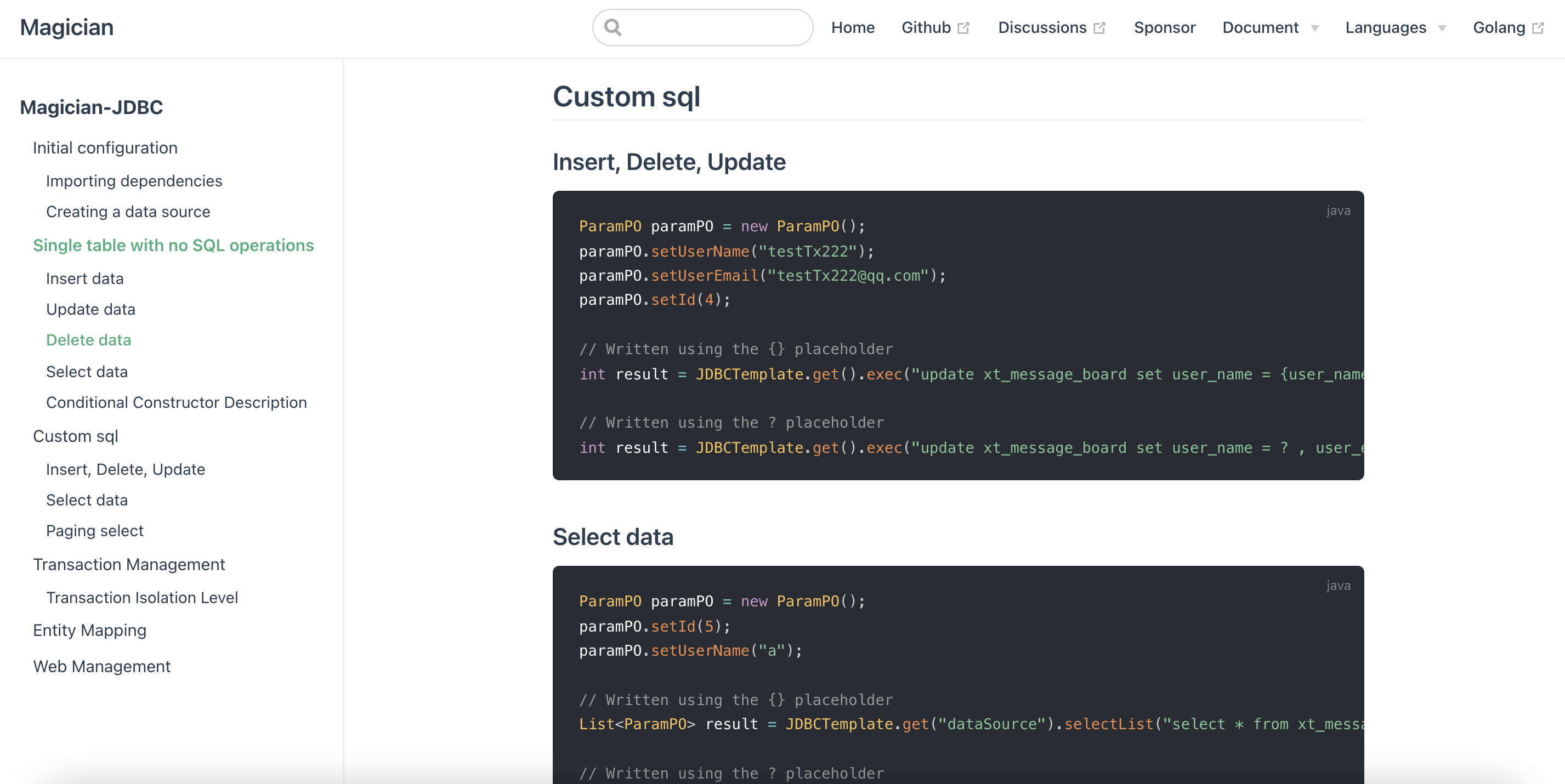Screen dimensions: 1565x784
Task: Click the external link icon beside Discussions
Action: 1099,28
